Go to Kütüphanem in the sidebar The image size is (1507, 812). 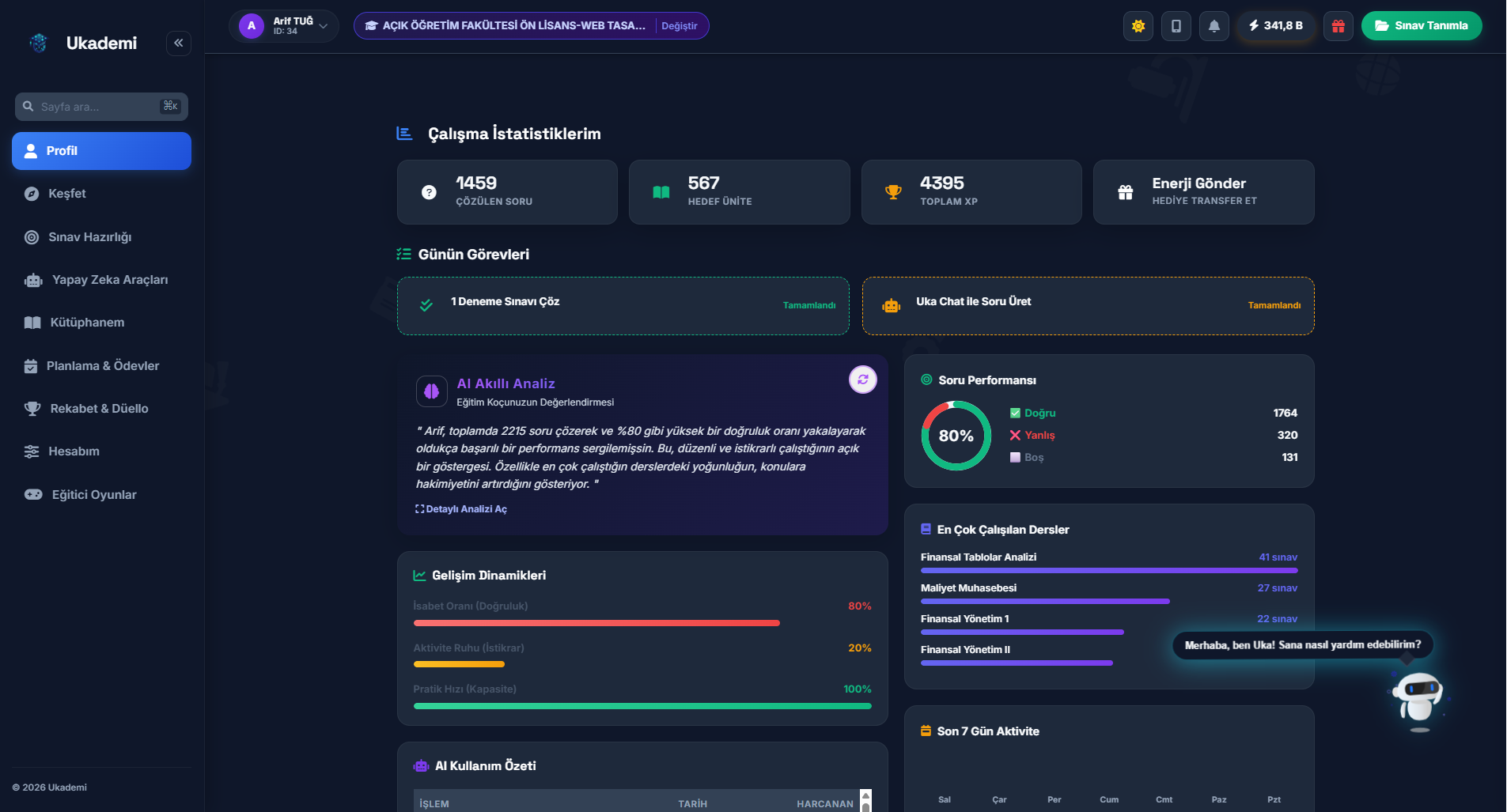coord(101,323)
